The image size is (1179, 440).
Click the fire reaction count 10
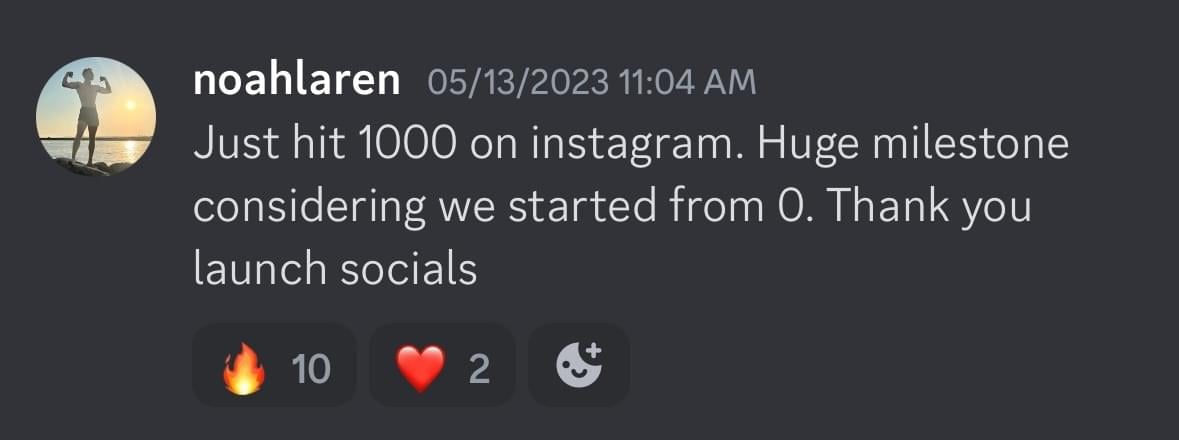(311, 370)
